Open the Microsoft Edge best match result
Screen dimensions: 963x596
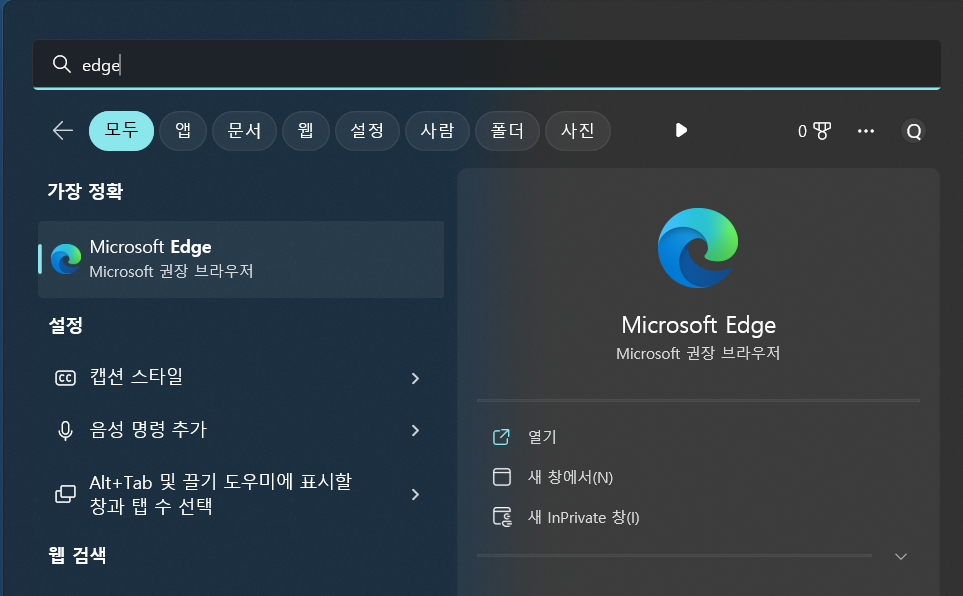241,259
